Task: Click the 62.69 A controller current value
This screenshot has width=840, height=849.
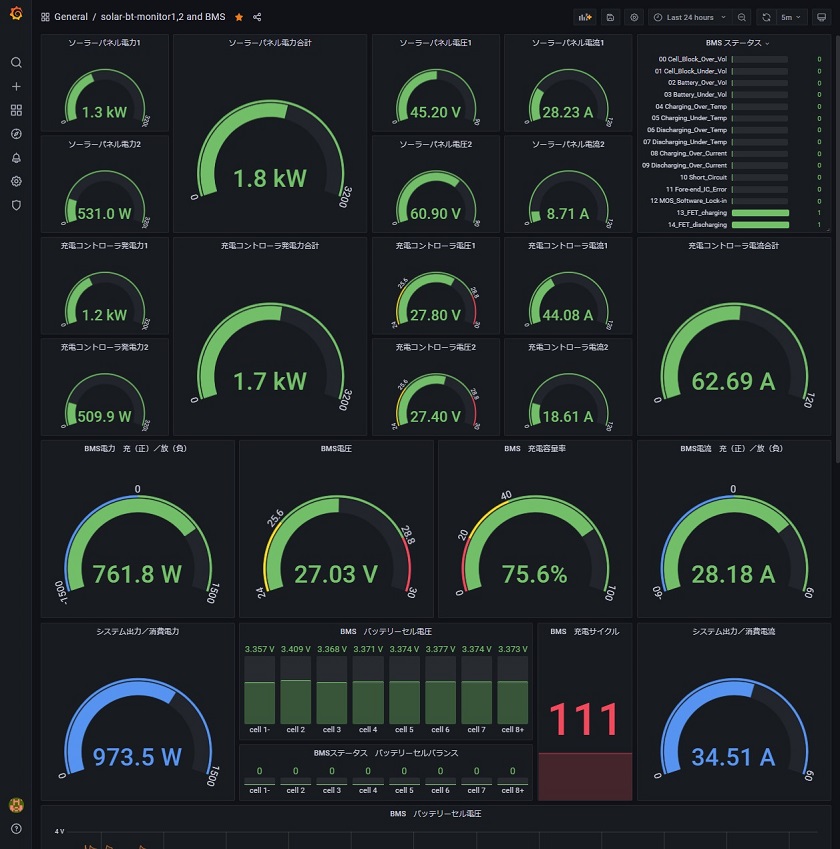Action: coord(733,381)
